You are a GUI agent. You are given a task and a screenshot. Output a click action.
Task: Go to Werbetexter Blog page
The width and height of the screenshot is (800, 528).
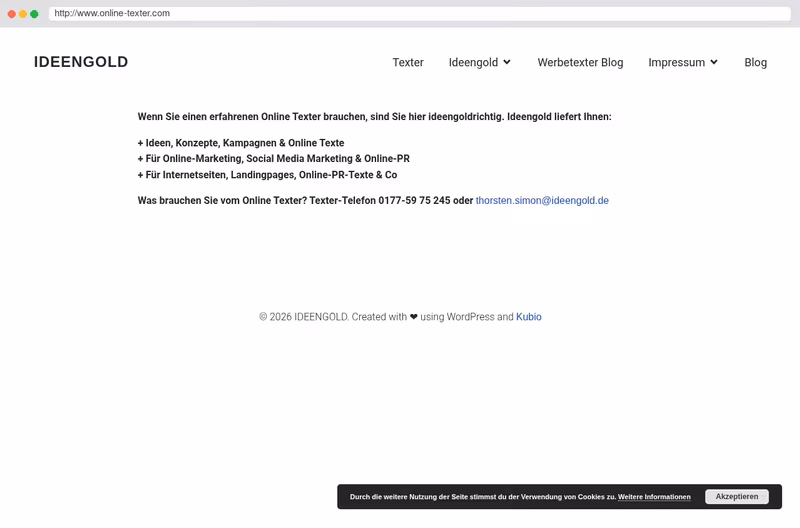coord(580,62)
